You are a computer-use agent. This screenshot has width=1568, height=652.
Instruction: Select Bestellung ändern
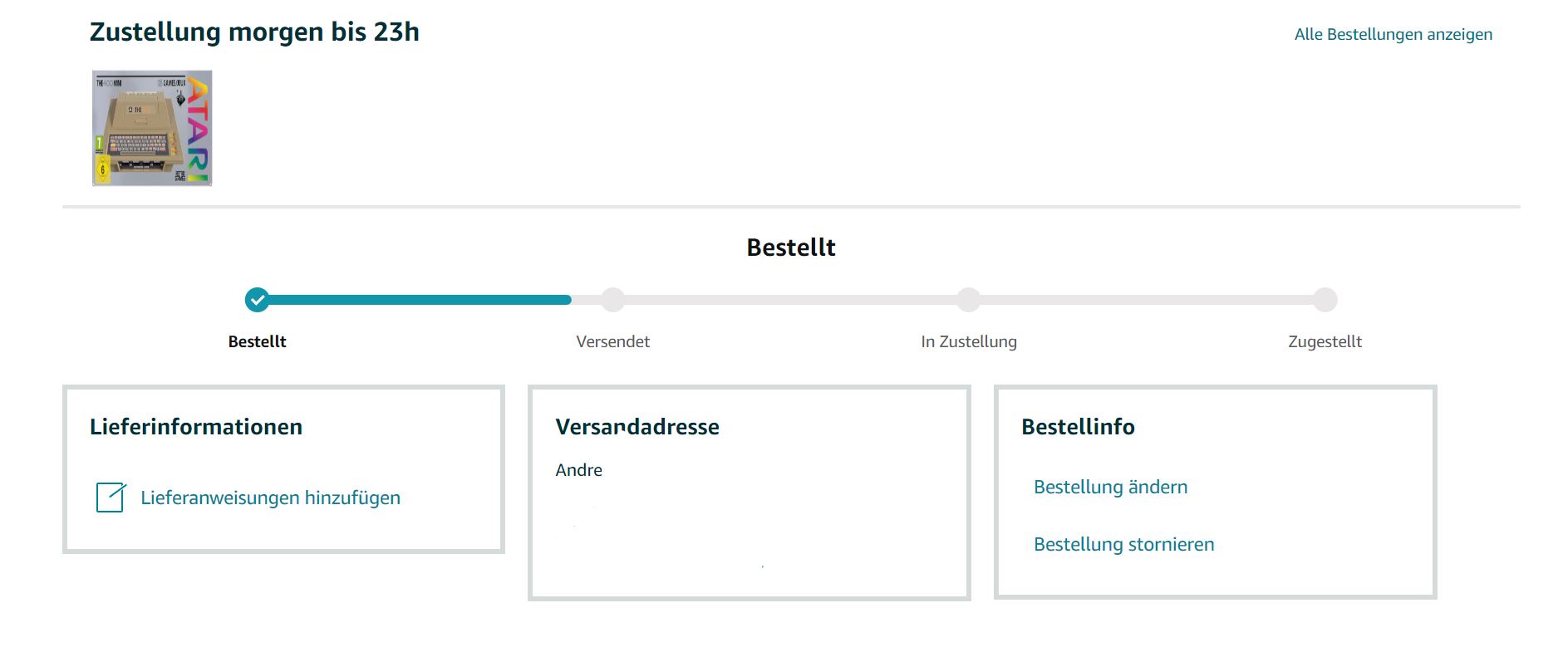pyautogui.click(x=1110, y=487)
